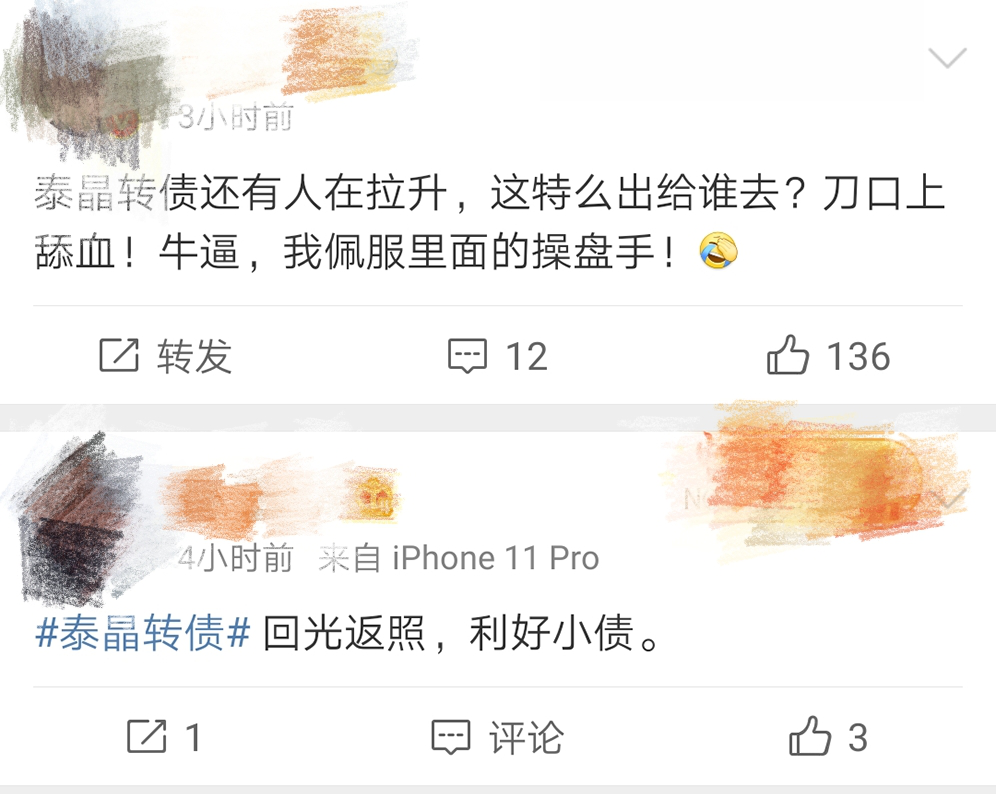Open the first post text about 泰晶转债还有人在拉升

pyautogui.click(x=489, y=222)
